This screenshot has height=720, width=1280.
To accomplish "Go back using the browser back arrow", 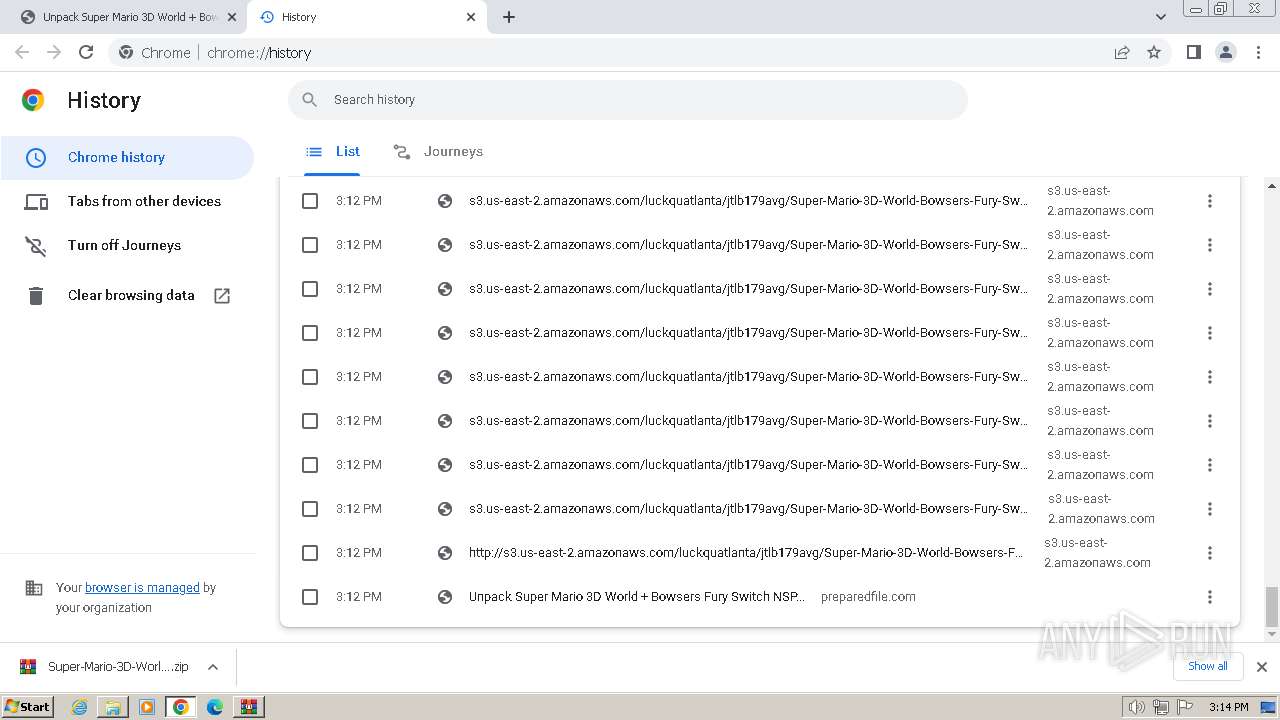I will pos(22,52).
